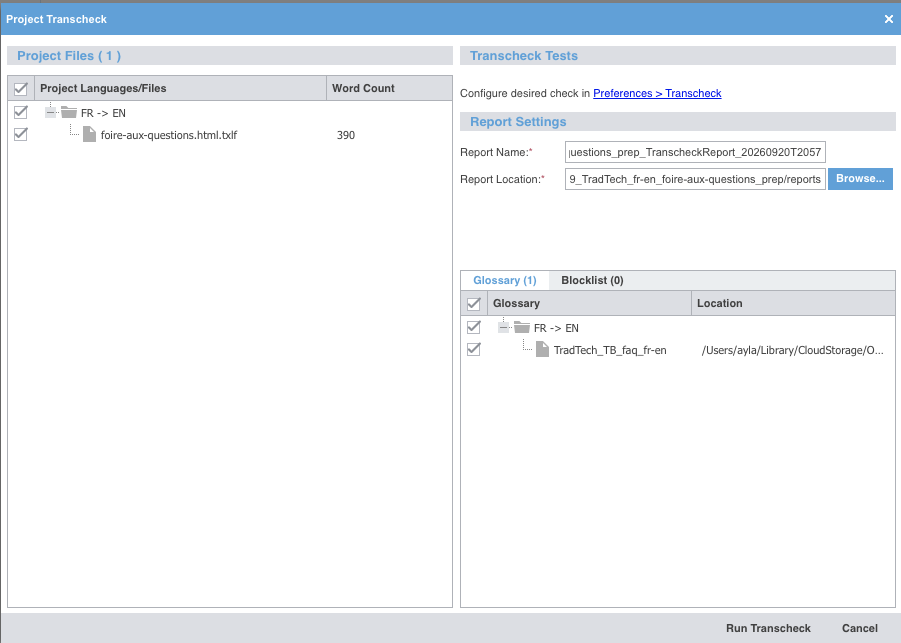This screenshot has width=901, height=643.
Task: Click the Word Count column header
Action: coord(389,88)
